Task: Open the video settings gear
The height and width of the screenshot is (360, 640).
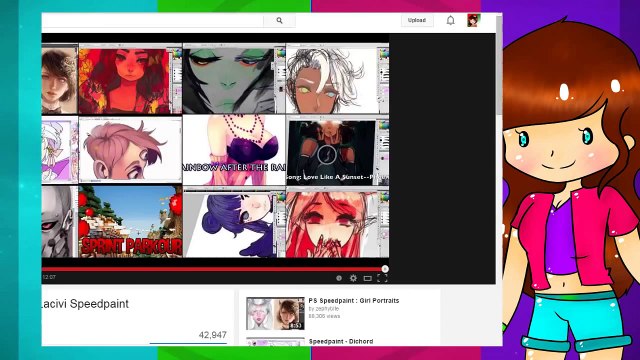Action: [353, 278]
